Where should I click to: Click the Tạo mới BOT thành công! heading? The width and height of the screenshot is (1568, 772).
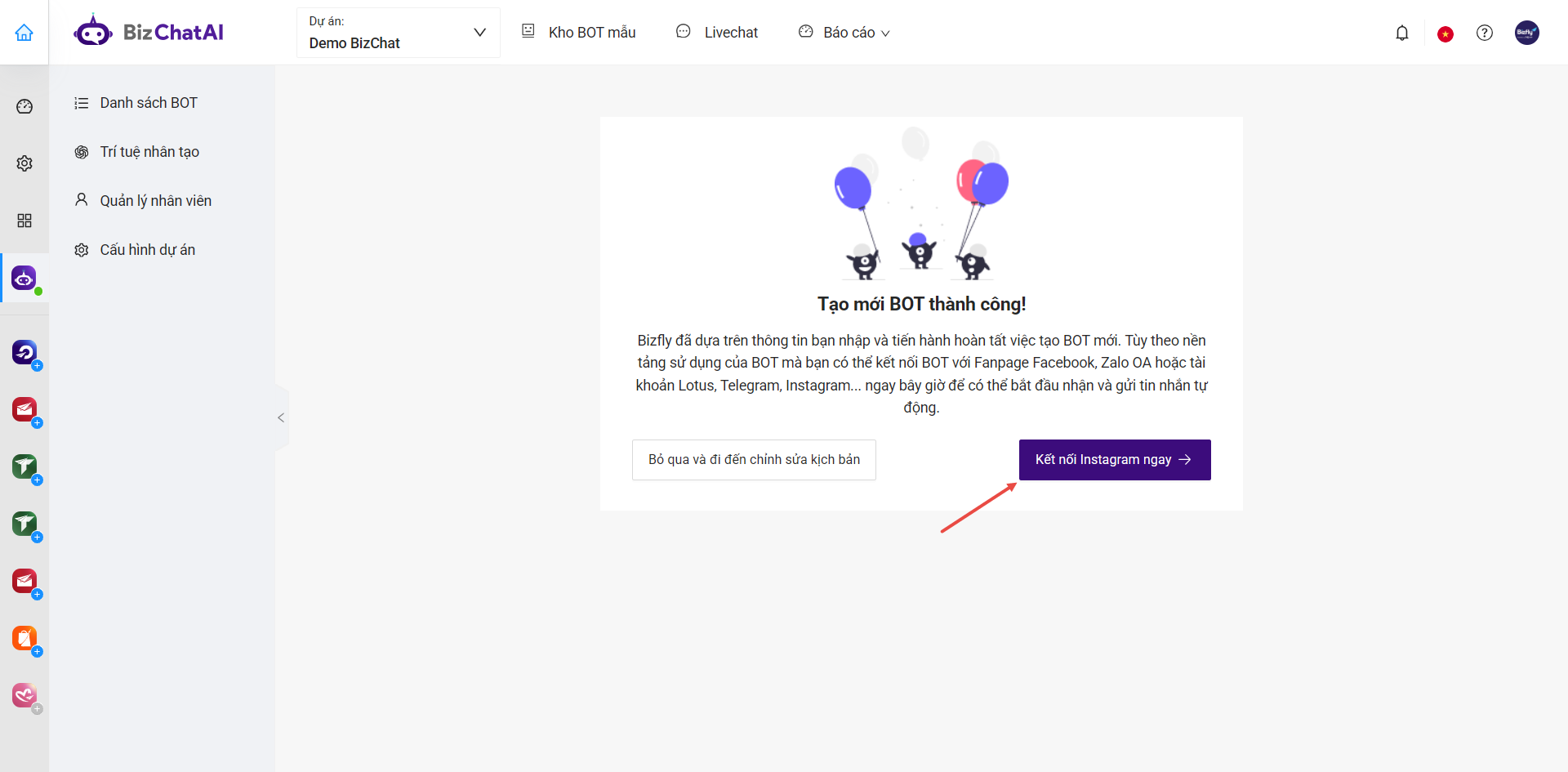click(921, 304)
